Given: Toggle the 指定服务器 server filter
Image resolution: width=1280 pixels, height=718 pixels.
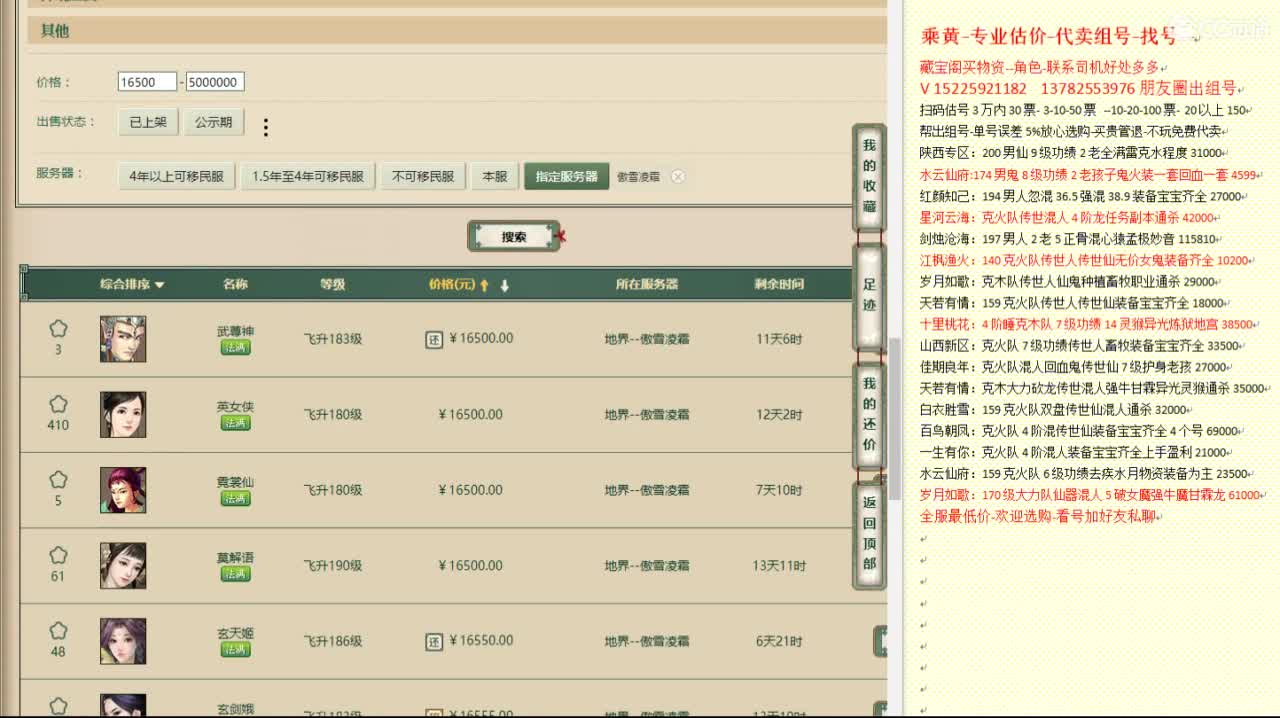Looking at the screenshot, I should coord(567,176).
